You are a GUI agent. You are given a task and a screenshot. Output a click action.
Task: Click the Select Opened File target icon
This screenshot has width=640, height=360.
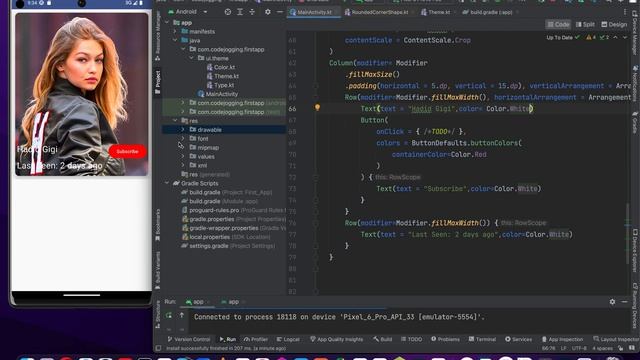tap(228, 12)
